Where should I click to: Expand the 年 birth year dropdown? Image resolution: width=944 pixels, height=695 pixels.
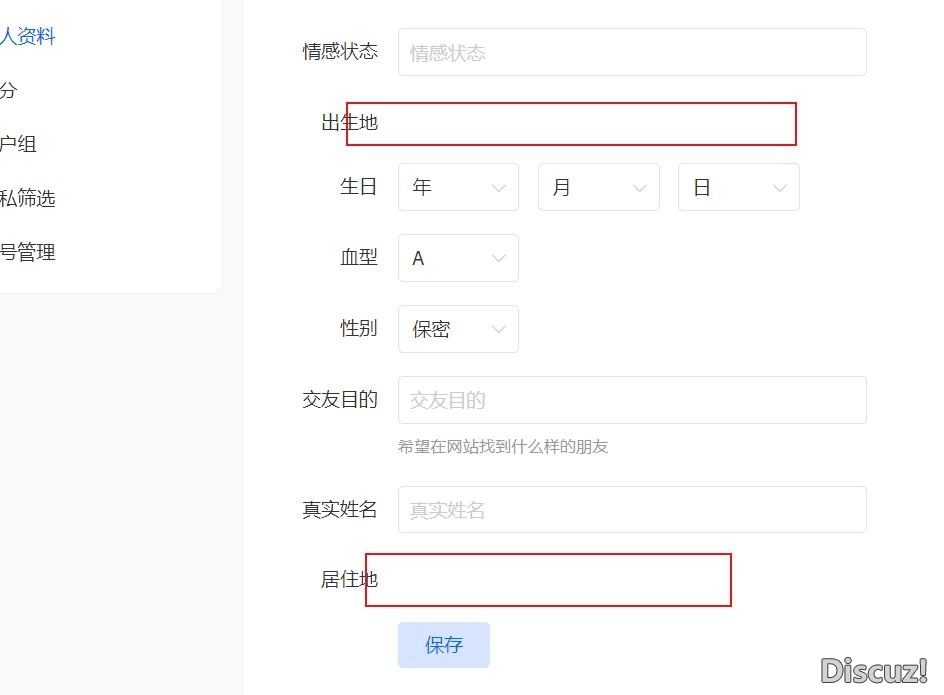(x=458, y=186)
